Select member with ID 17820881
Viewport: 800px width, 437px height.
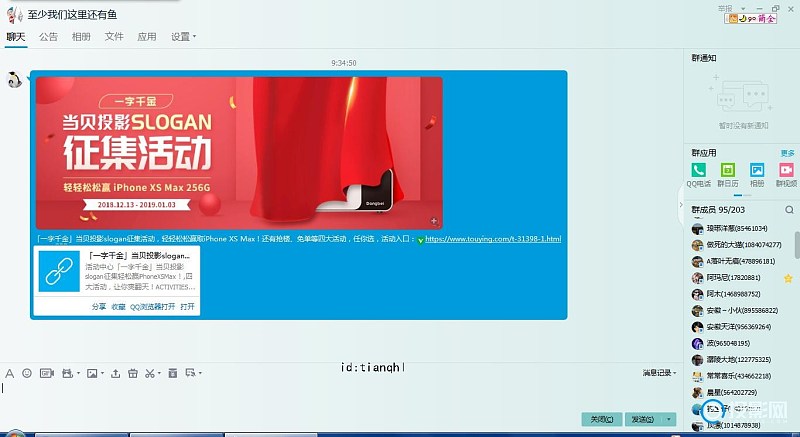pyautogui.click(x=735, y=278)
